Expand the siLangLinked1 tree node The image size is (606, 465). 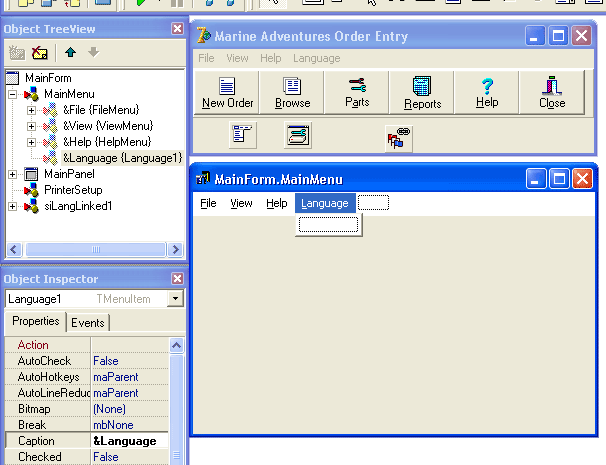pos(13,206)
